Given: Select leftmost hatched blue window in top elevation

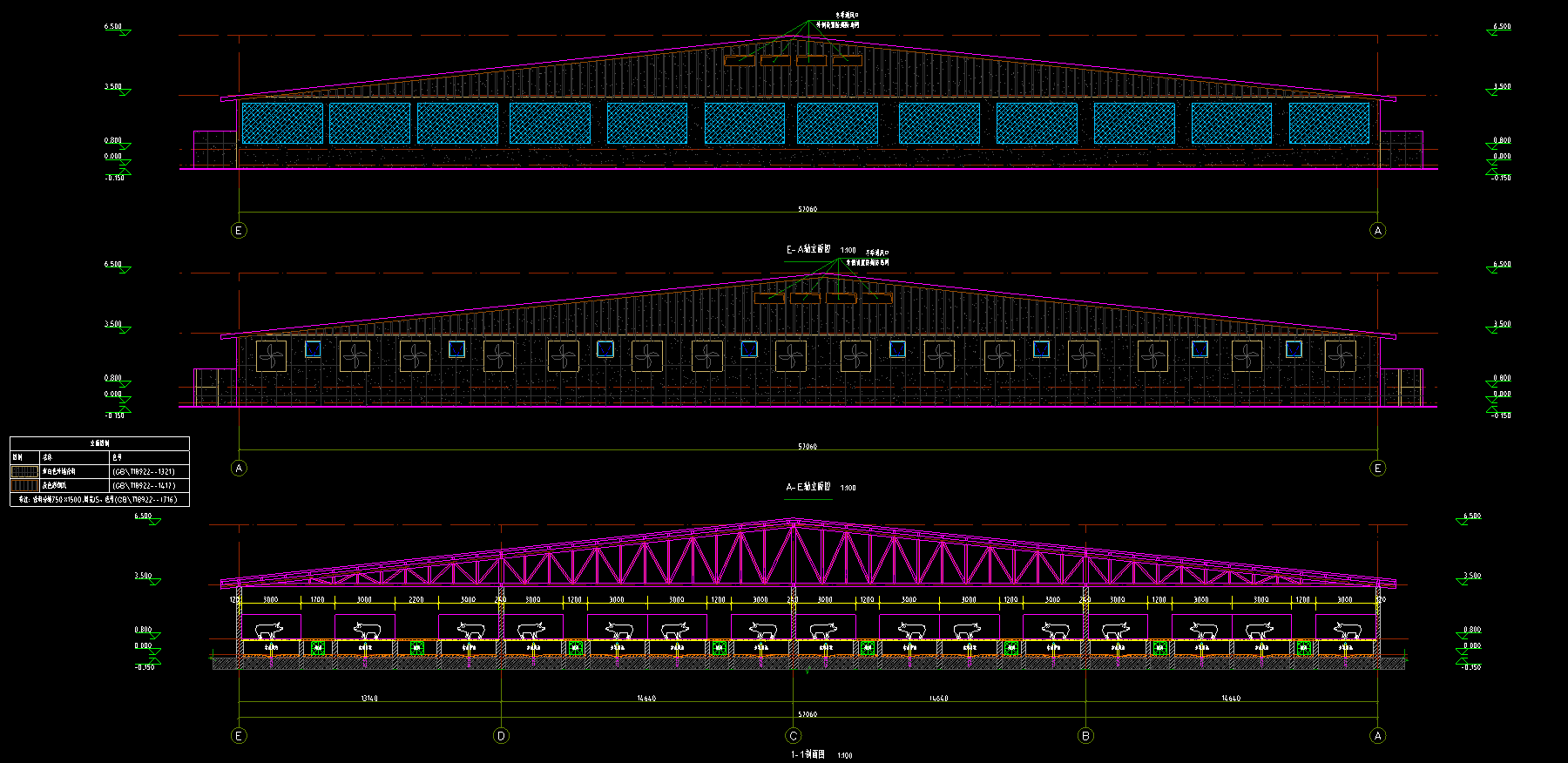Looking at the screenshot, I should point(282,124).
